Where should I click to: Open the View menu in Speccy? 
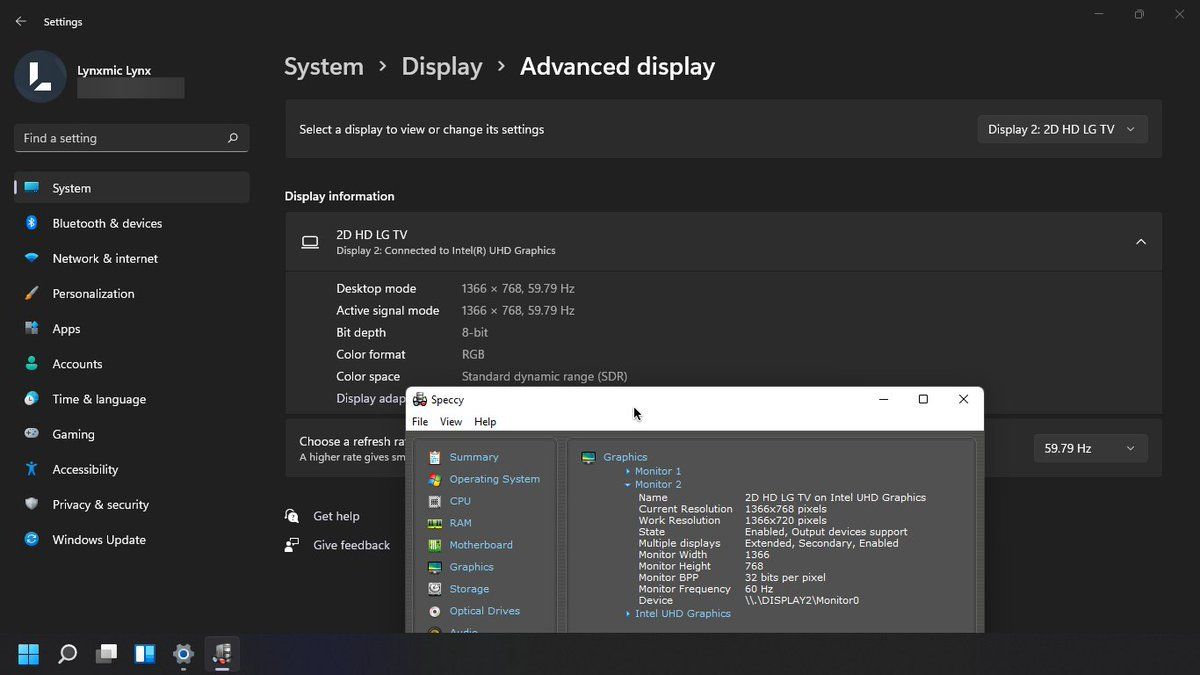click(451, 422)
